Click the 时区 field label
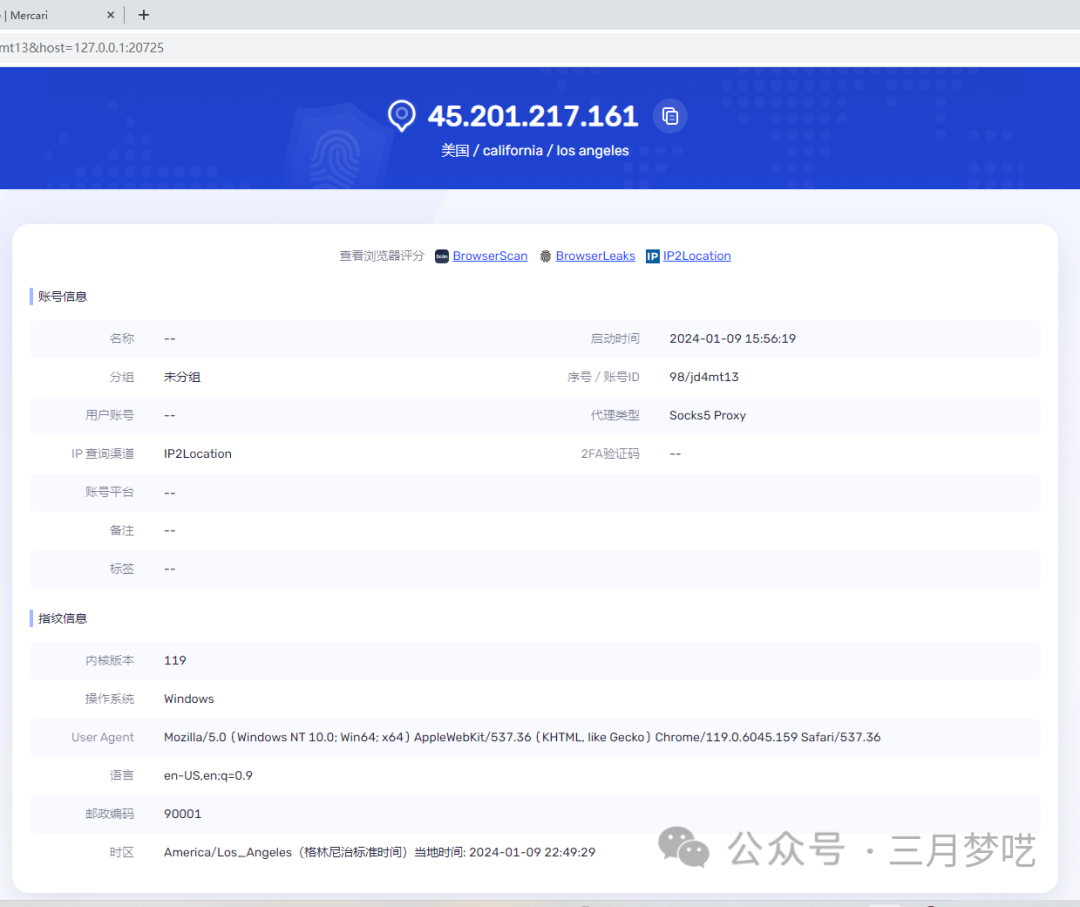This screenshot has width=1080, height=907. [x=122, y=853]
